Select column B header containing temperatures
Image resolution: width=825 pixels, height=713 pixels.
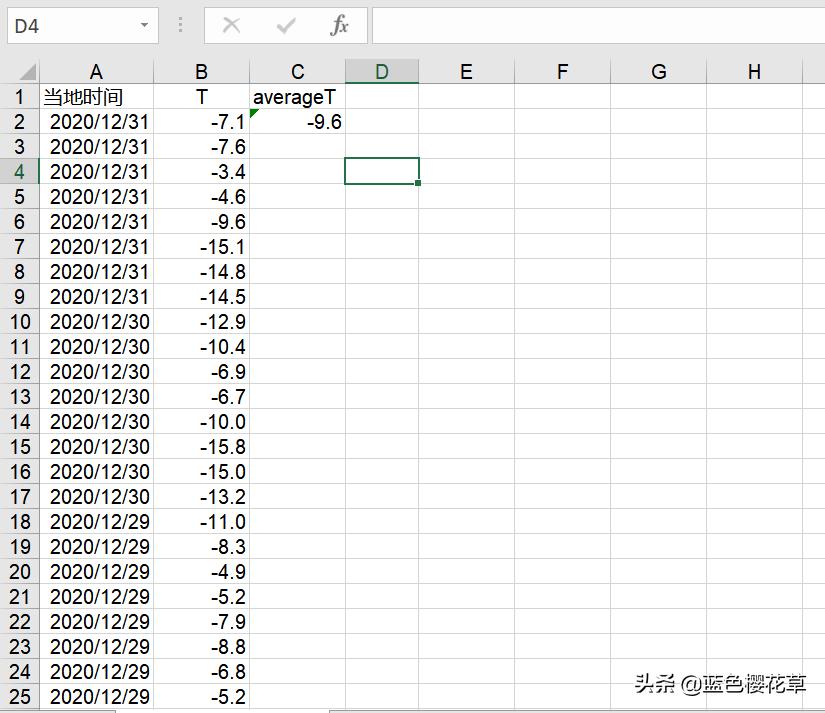tap(201, 71)
